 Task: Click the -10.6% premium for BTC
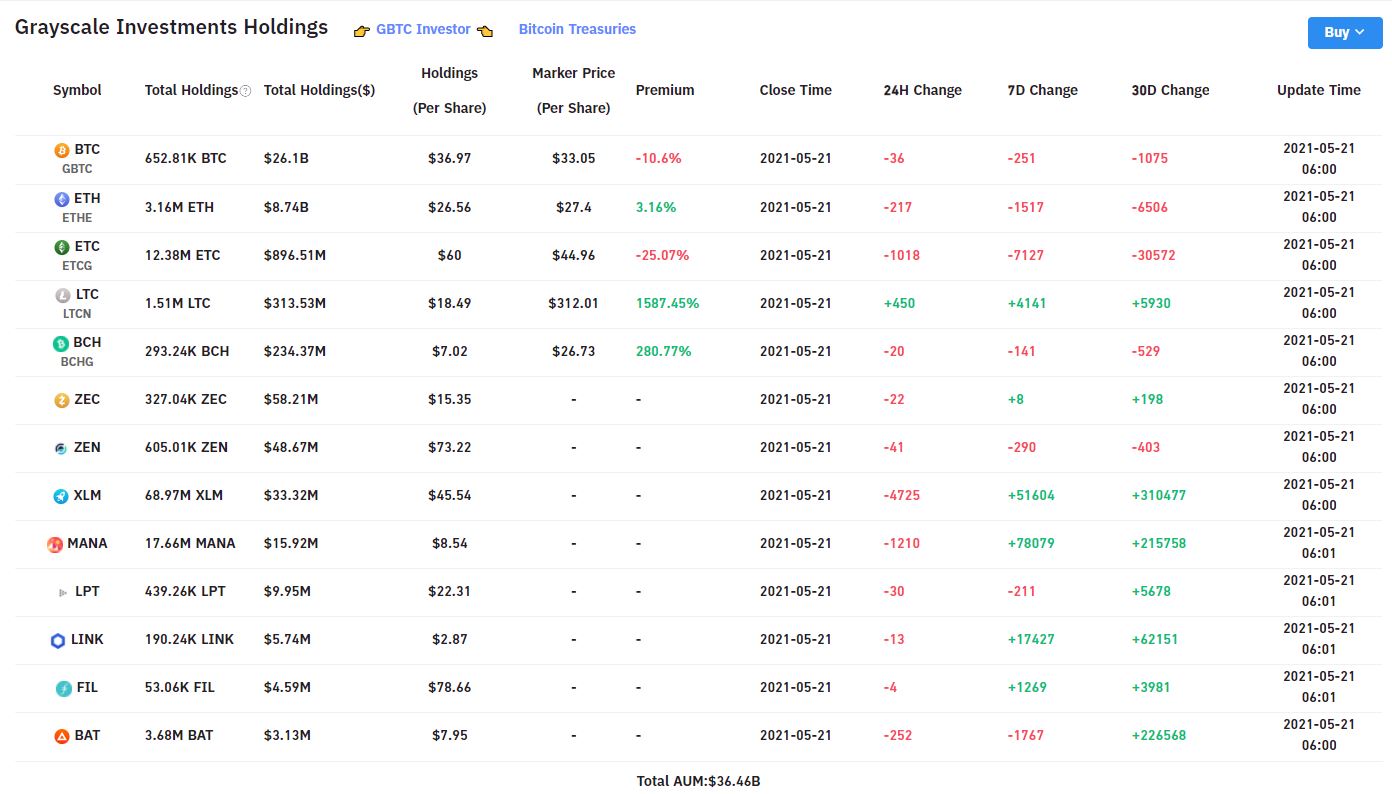[659, 158]
